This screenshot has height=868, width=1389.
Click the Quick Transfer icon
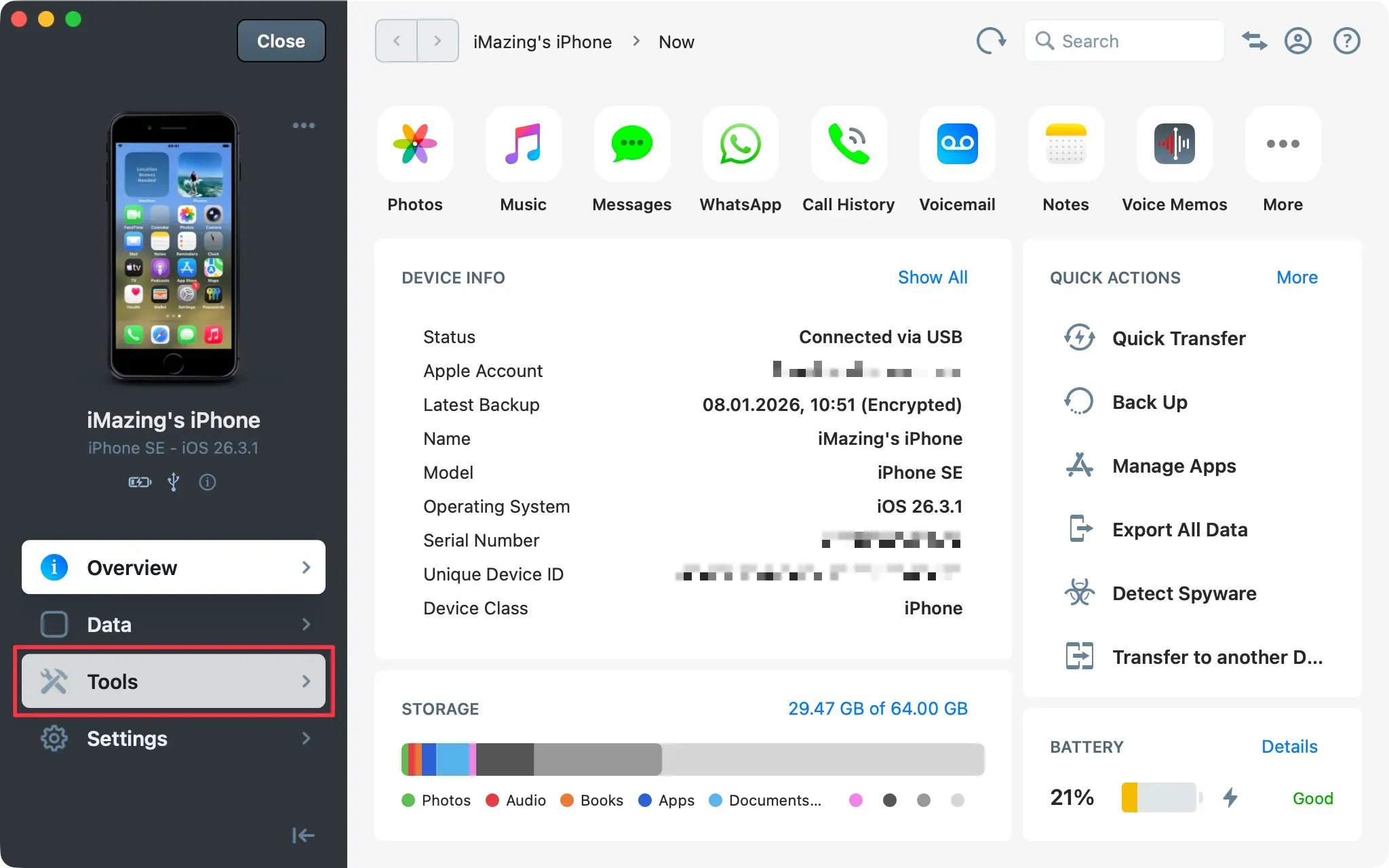[x=1079, y=338]
